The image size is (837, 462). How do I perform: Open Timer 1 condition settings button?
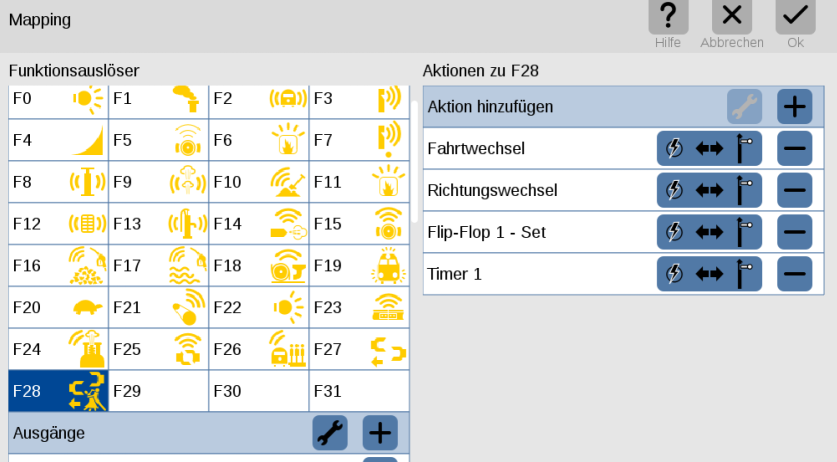click(x=709, y=274)
